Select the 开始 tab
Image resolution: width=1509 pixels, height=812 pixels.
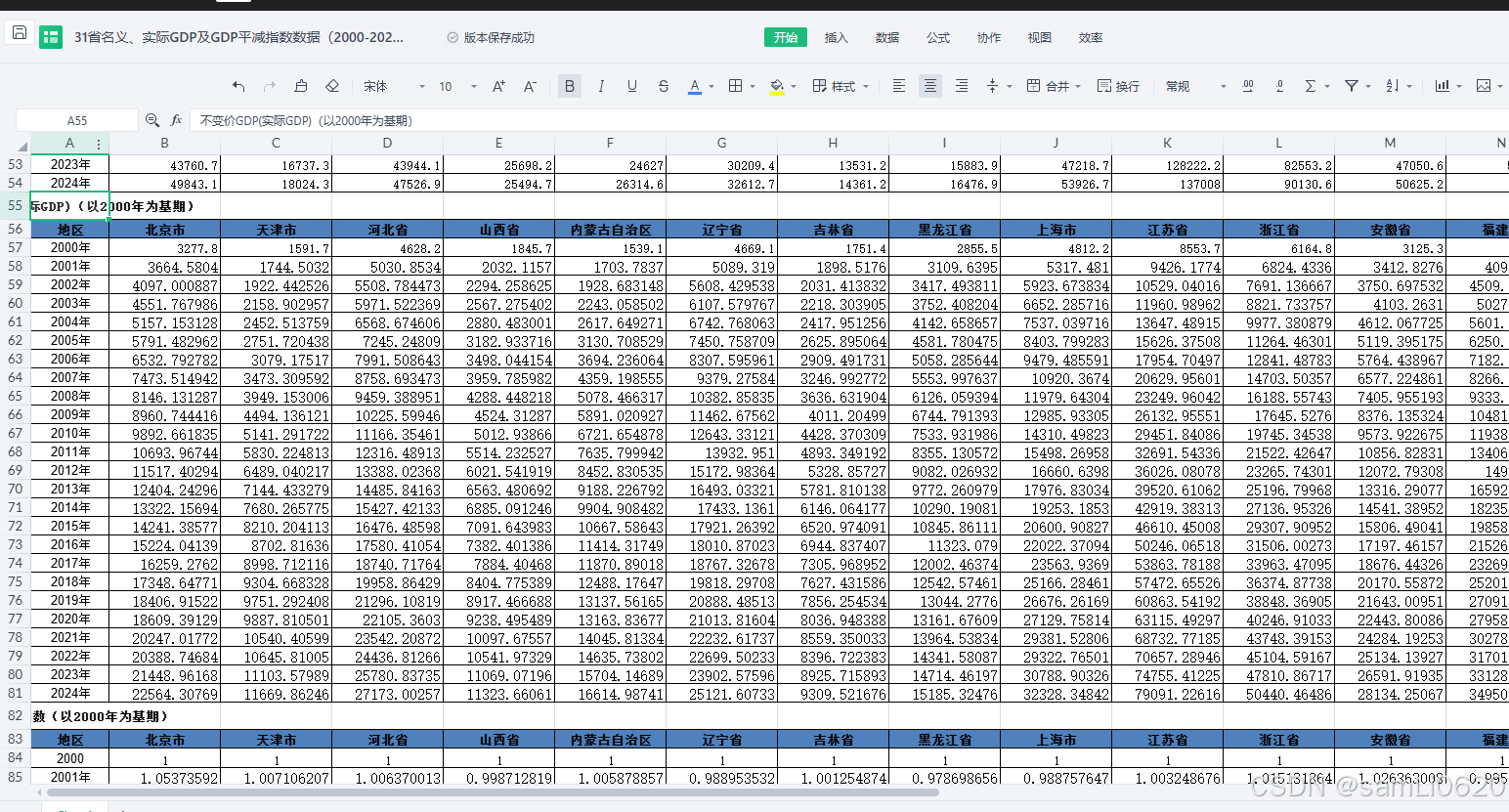pos(786,37)
